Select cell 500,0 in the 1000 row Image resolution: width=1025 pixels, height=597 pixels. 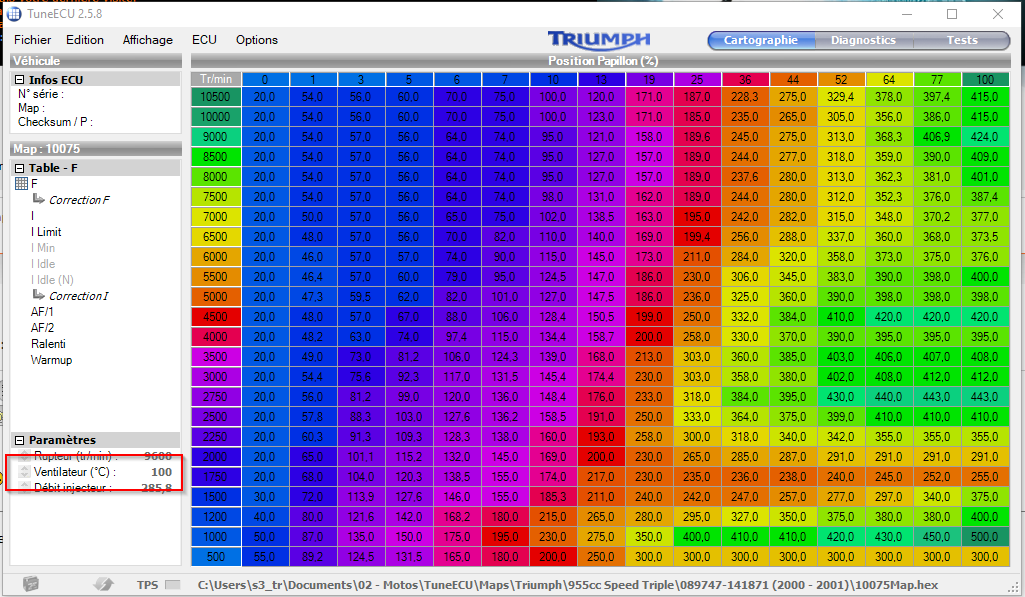[x=985, y=537]
